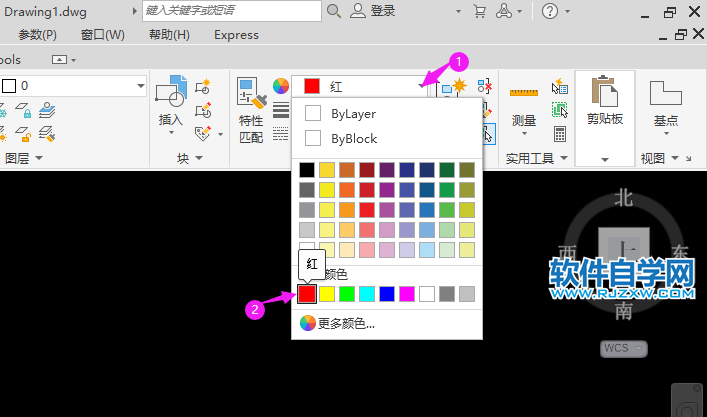
Task: Click the layer lock icon
Action: 23,110
